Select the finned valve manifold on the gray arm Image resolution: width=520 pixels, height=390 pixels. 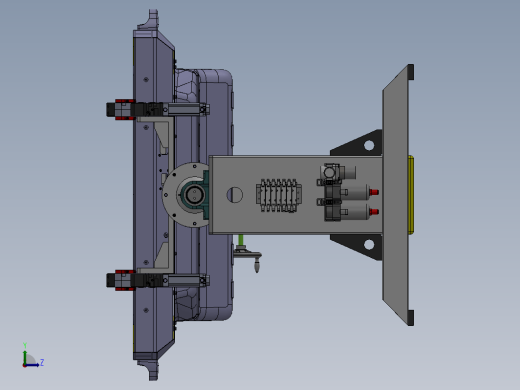coord(279,195)
